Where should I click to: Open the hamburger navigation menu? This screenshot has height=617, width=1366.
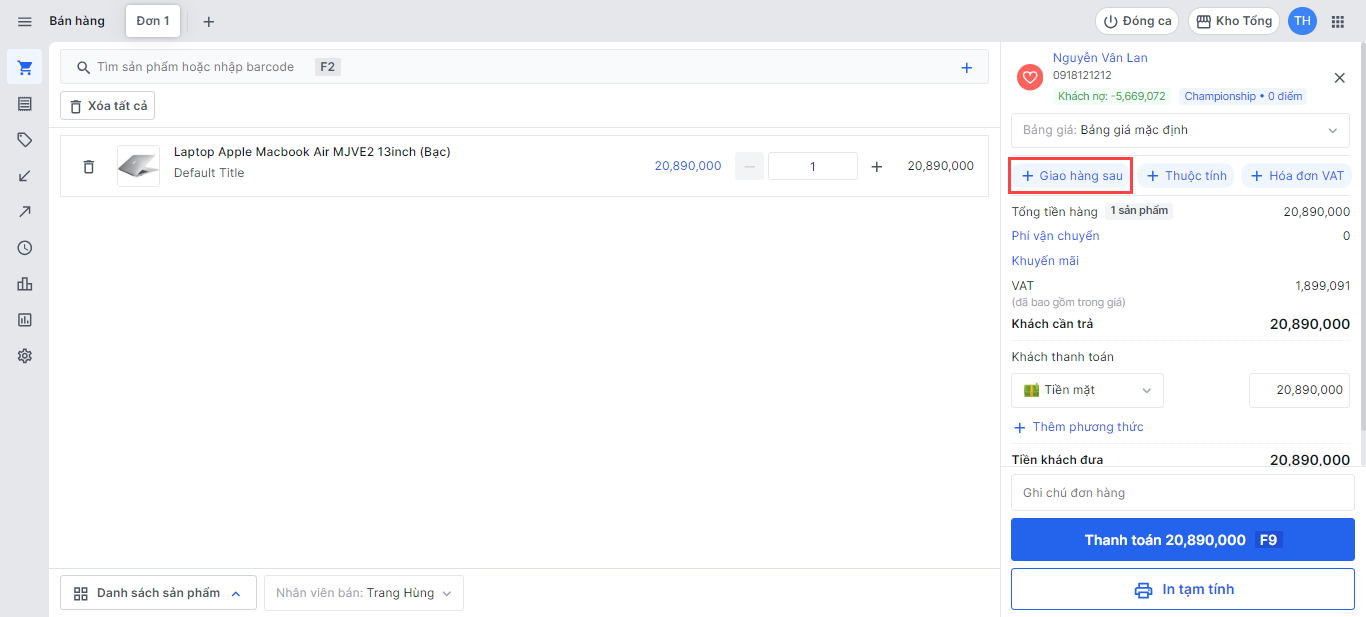pos(25,21)
